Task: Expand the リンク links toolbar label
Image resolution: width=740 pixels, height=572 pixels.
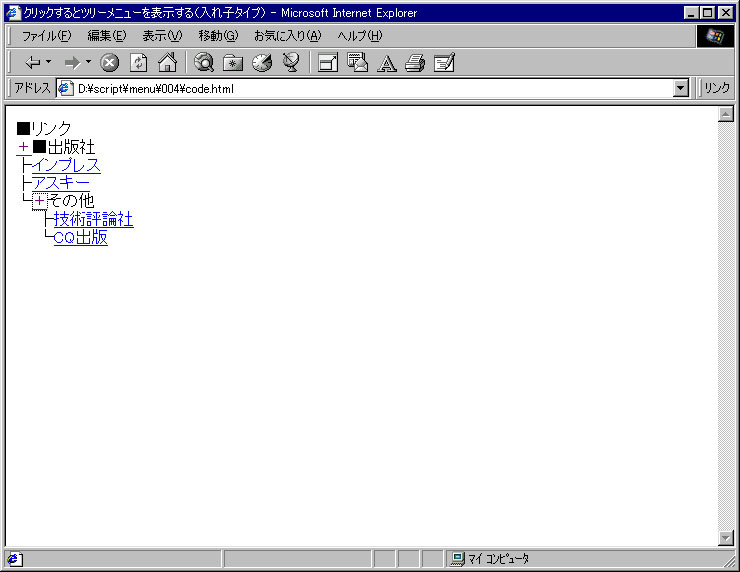Action: click(x=717, y=88)
